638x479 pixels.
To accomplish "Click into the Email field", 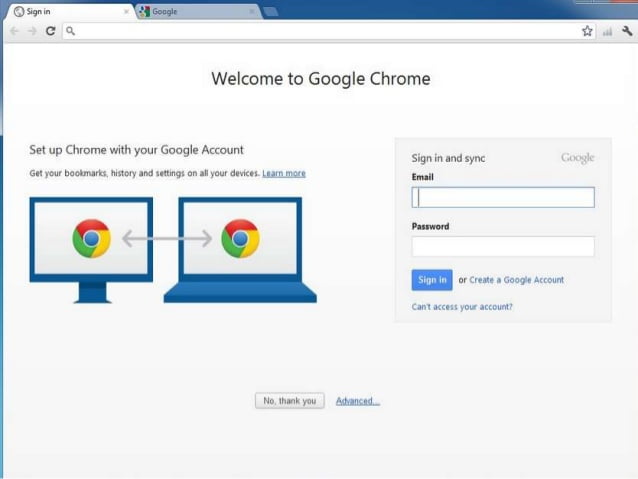I will 503,197.
